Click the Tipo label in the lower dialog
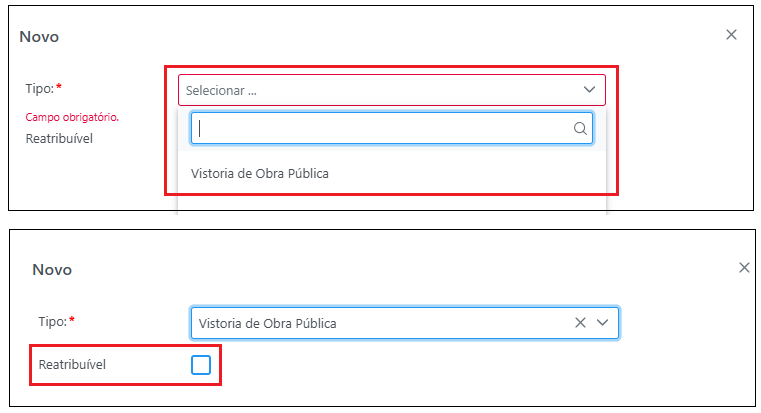This screenshot has height=413, width=761. pos(51,322)
